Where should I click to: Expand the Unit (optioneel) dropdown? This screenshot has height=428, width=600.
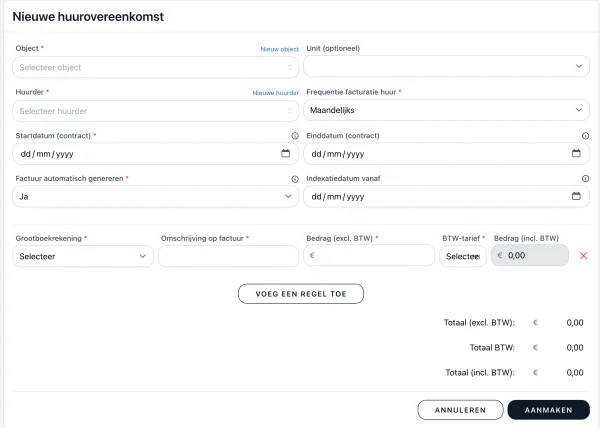[x=446, y=67]
